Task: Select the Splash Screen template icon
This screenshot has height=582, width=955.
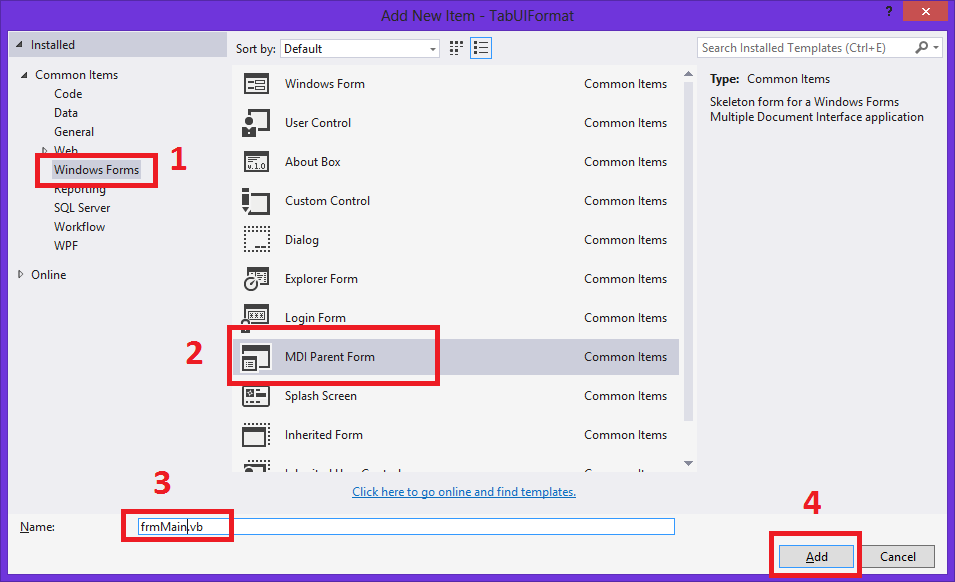Action: point(256,396)
